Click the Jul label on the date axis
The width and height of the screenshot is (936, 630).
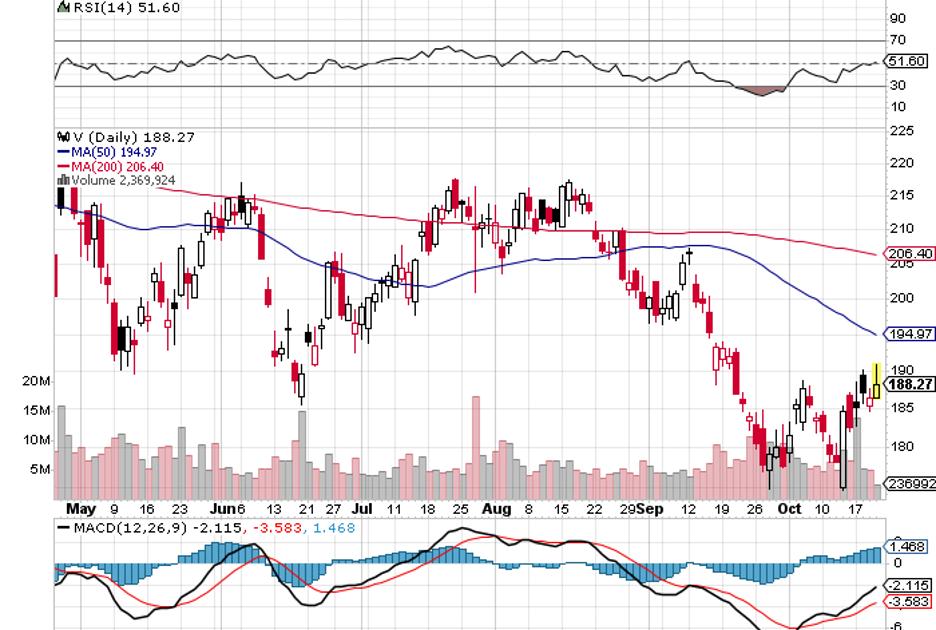tap(362, 509)
